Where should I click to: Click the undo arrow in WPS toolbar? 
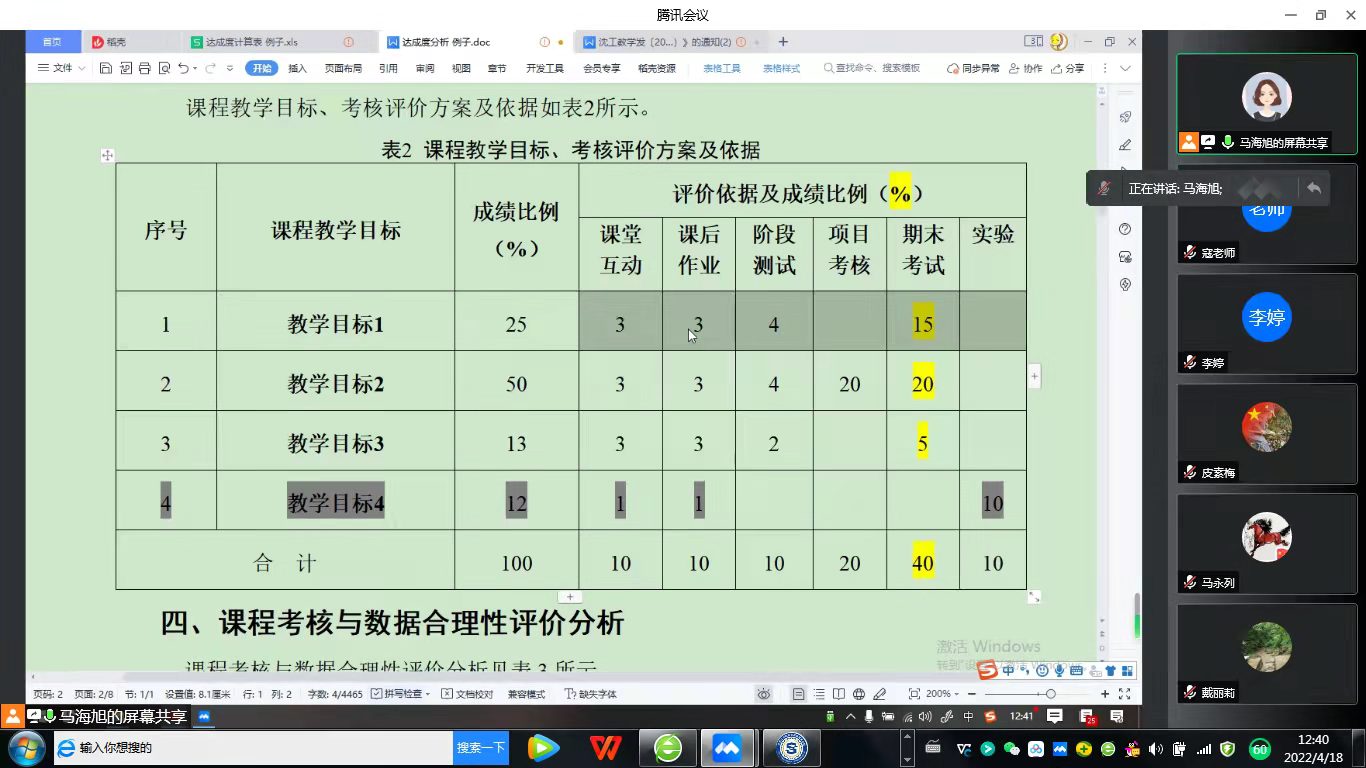click(x=183, y=68)
